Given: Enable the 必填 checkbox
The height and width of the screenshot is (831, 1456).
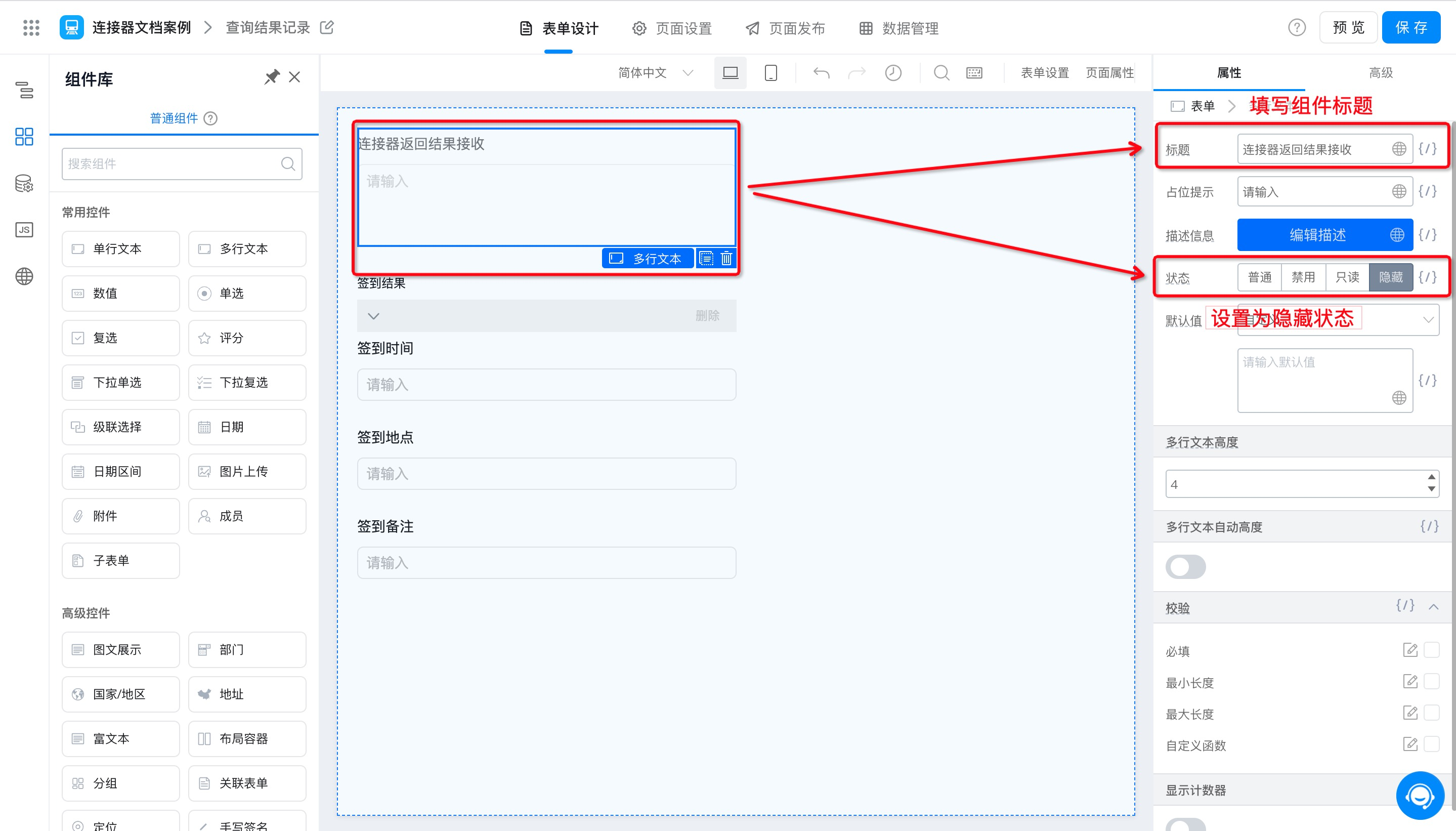Looking at the screenshot, I should (x=1432, y=649).
